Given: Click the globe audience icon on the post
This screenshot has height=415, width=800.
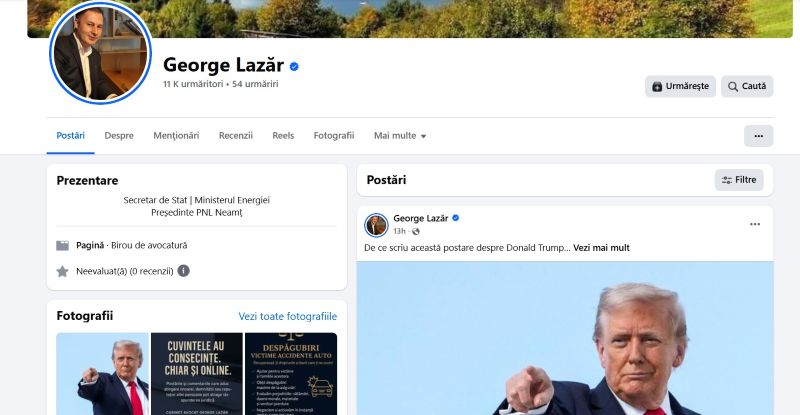Looking at the screenshot, I should point(416,231).
